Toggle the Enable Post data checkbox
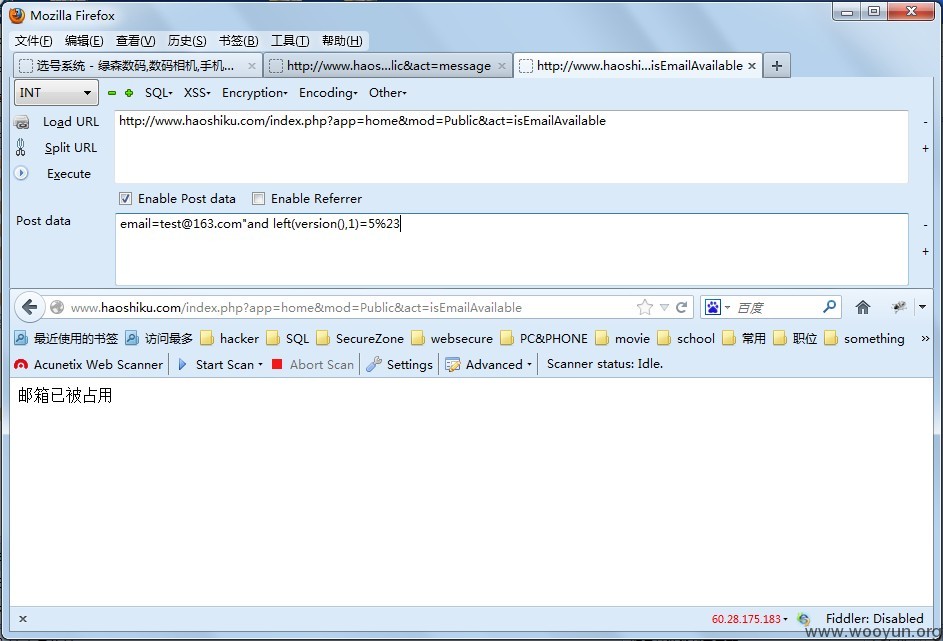943x641 pixels. tap(125, 198)
